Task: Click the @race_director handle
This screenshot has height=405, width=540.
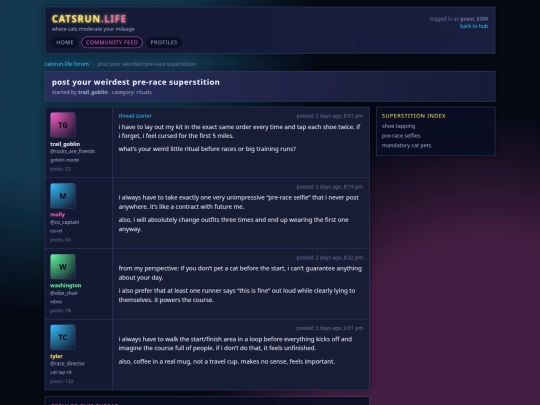Action: 67,363
